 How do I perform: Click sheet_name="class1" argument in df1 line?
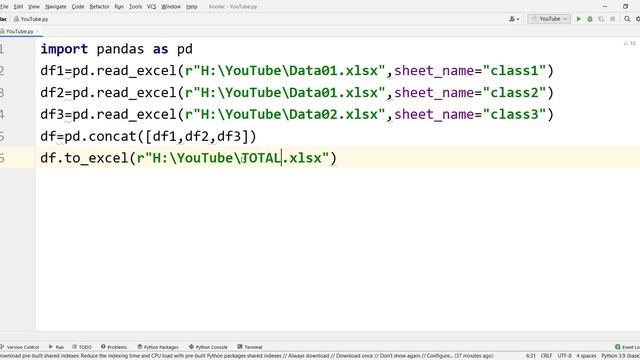point(470,71)
